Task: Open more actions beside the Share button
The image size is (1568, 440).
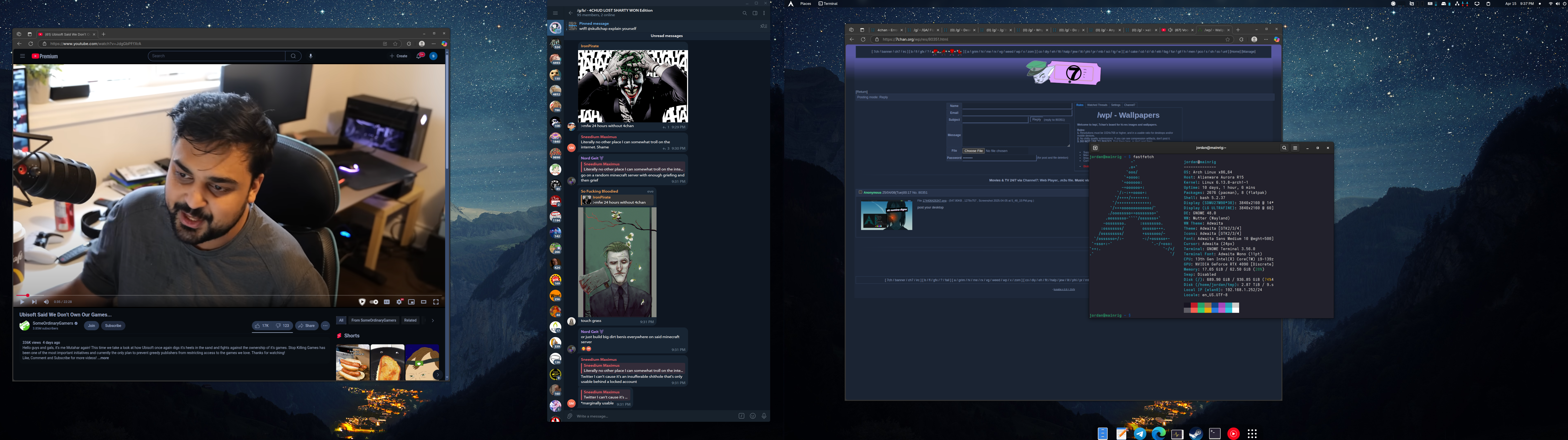Action: 325,326
